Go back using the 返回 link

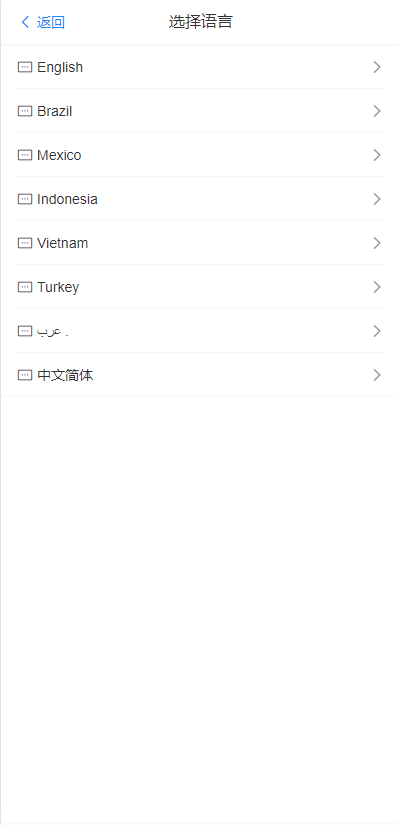(51, 22)
